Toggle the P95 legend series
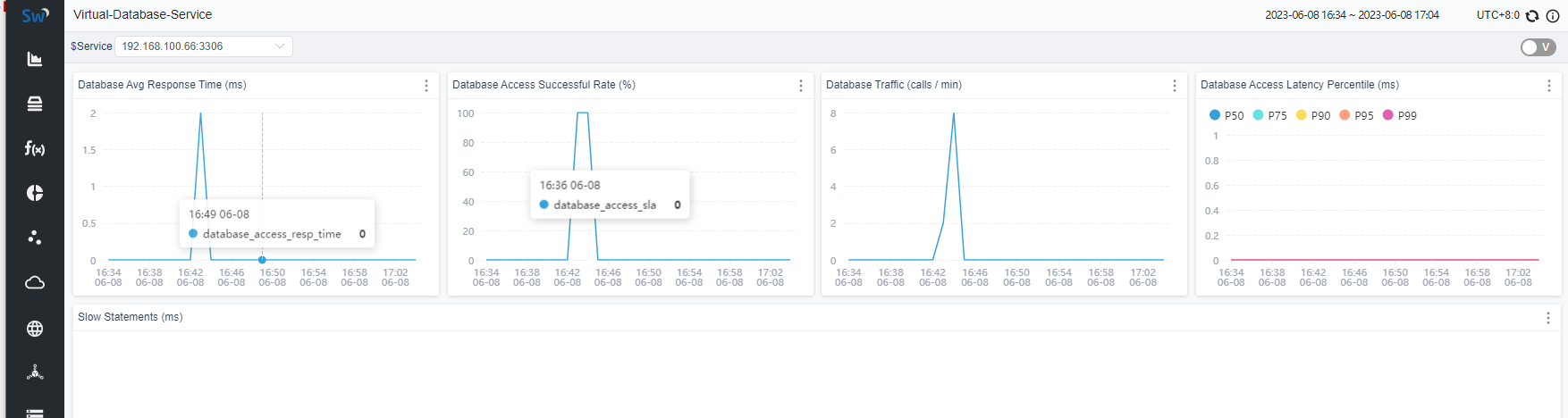The width and height of the screenshot is (1568, 418). tap(1356, 115)
